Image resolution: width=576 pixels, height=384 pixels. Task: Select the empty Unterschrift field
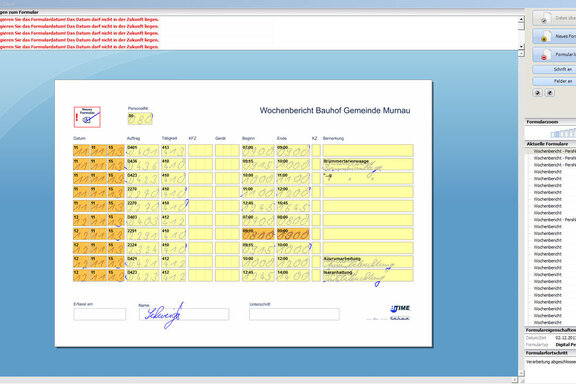pos(294,315)
